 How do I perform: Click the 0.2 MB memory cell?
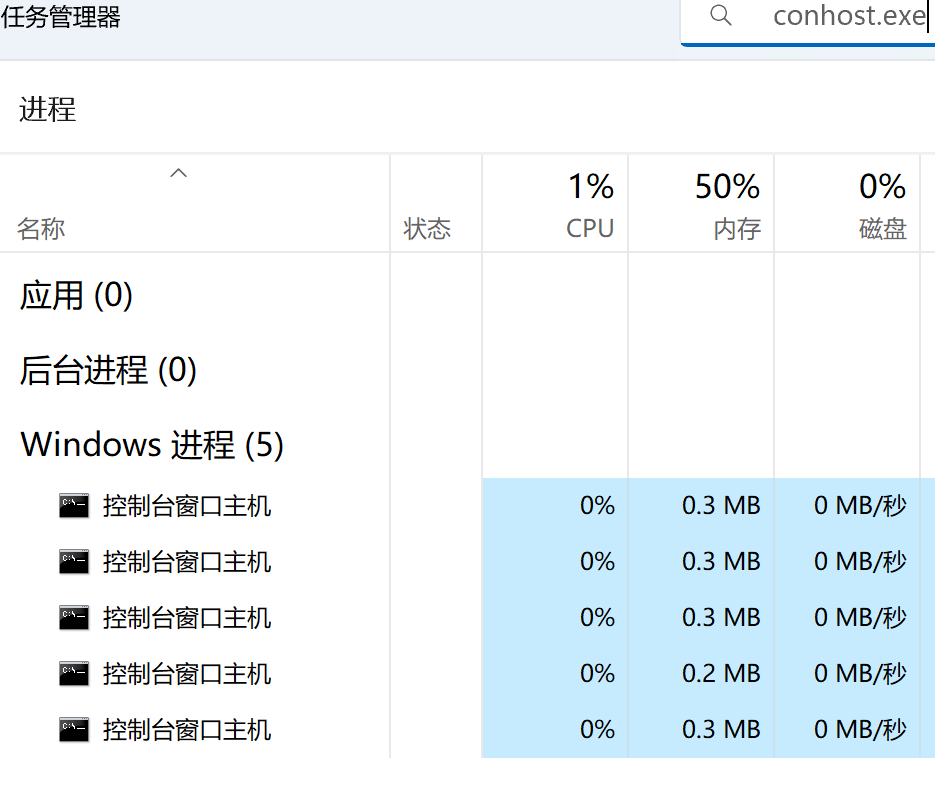click(x=701, y=674)
